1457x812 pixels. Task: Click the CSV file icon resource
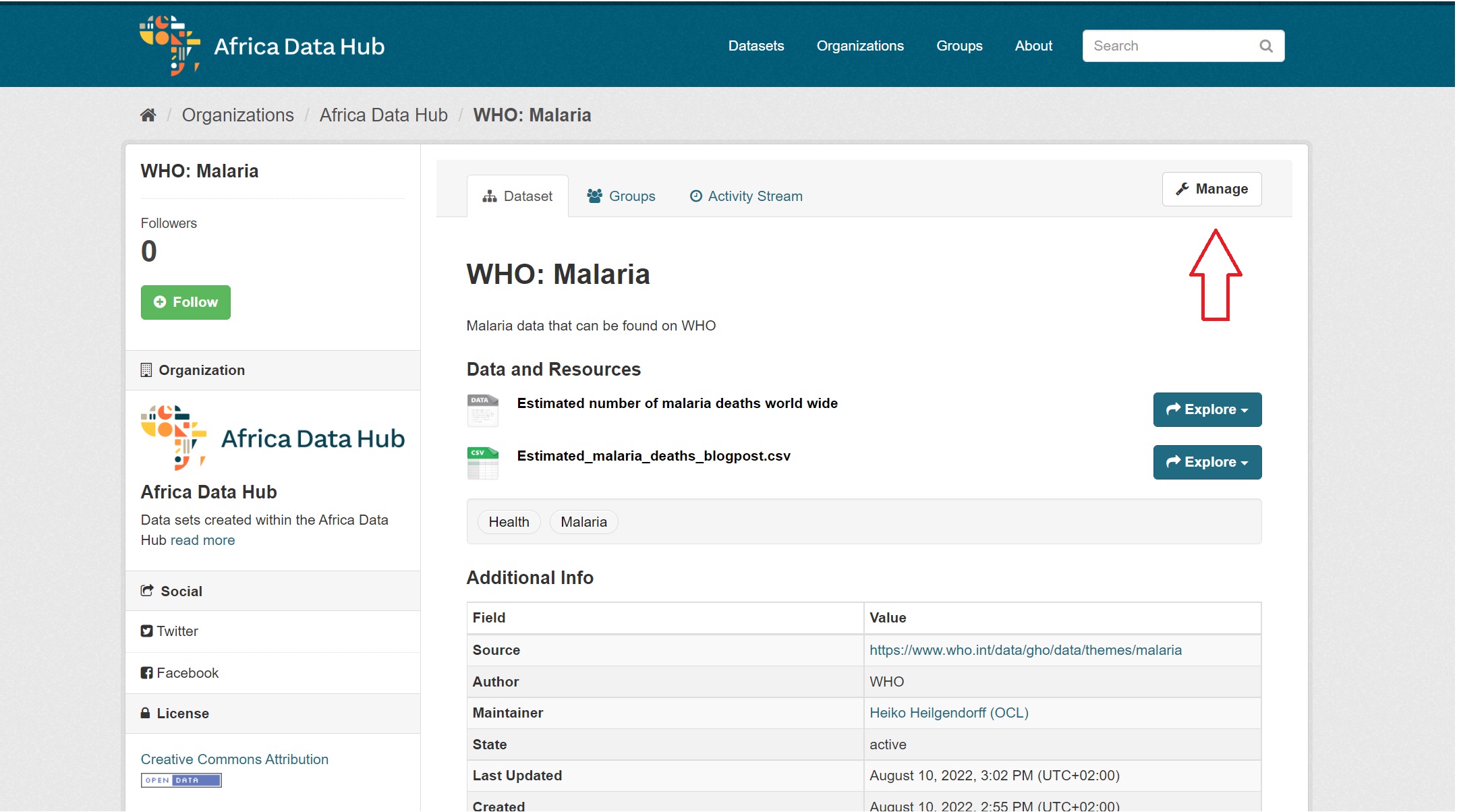[482, 463]
